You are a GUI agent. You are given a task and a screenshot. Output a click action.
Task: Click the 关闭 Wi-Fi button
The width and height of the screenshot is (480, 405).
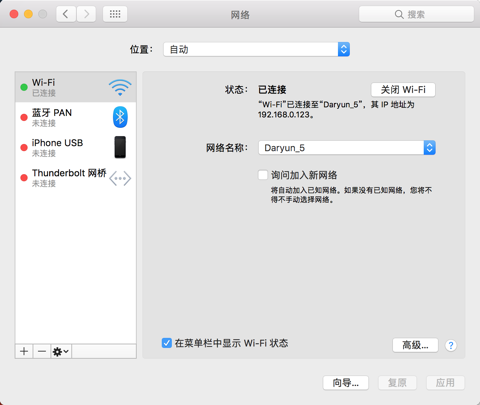pyautogui.click(x=403, y=90)
